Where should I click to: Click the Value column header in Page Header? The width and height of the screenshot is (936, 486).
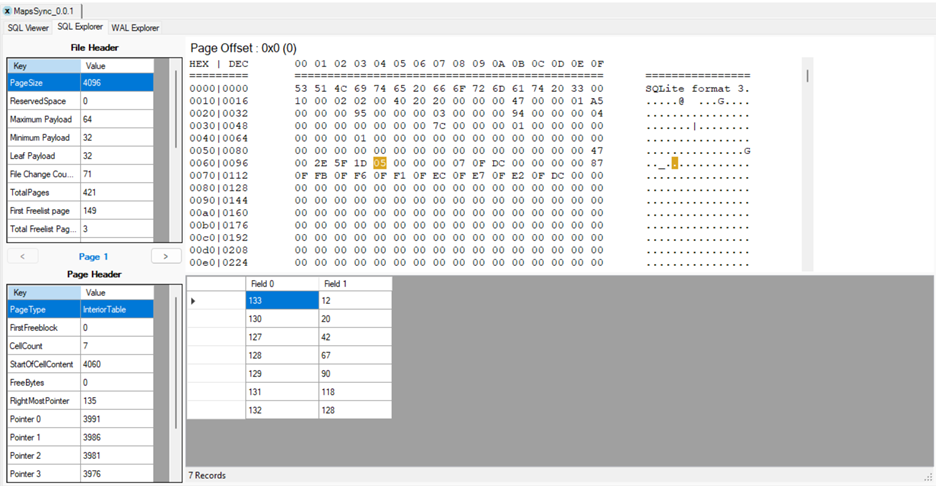coord(115,293)
